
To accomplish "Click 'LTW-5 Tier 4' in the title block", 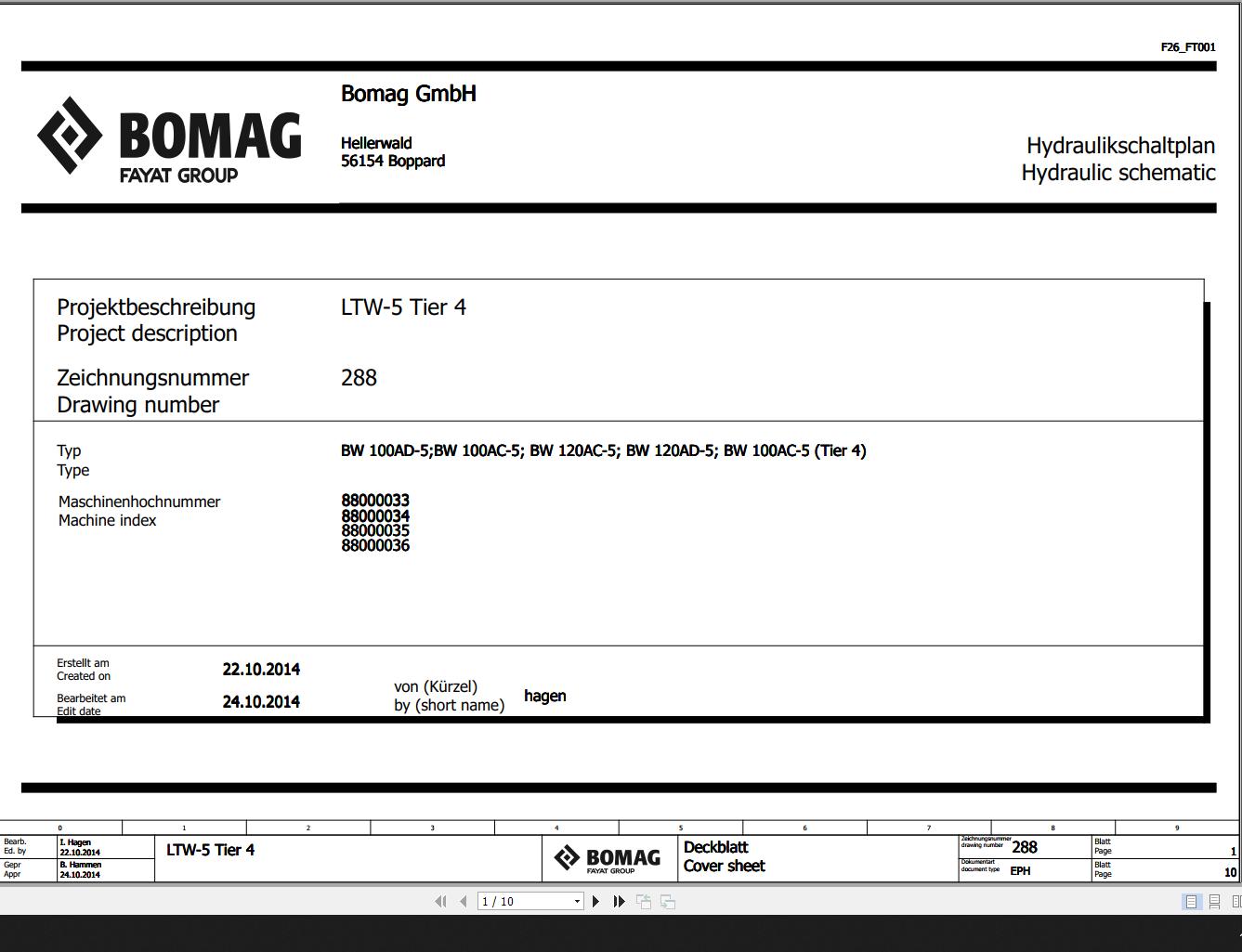I will pos(210,850).
